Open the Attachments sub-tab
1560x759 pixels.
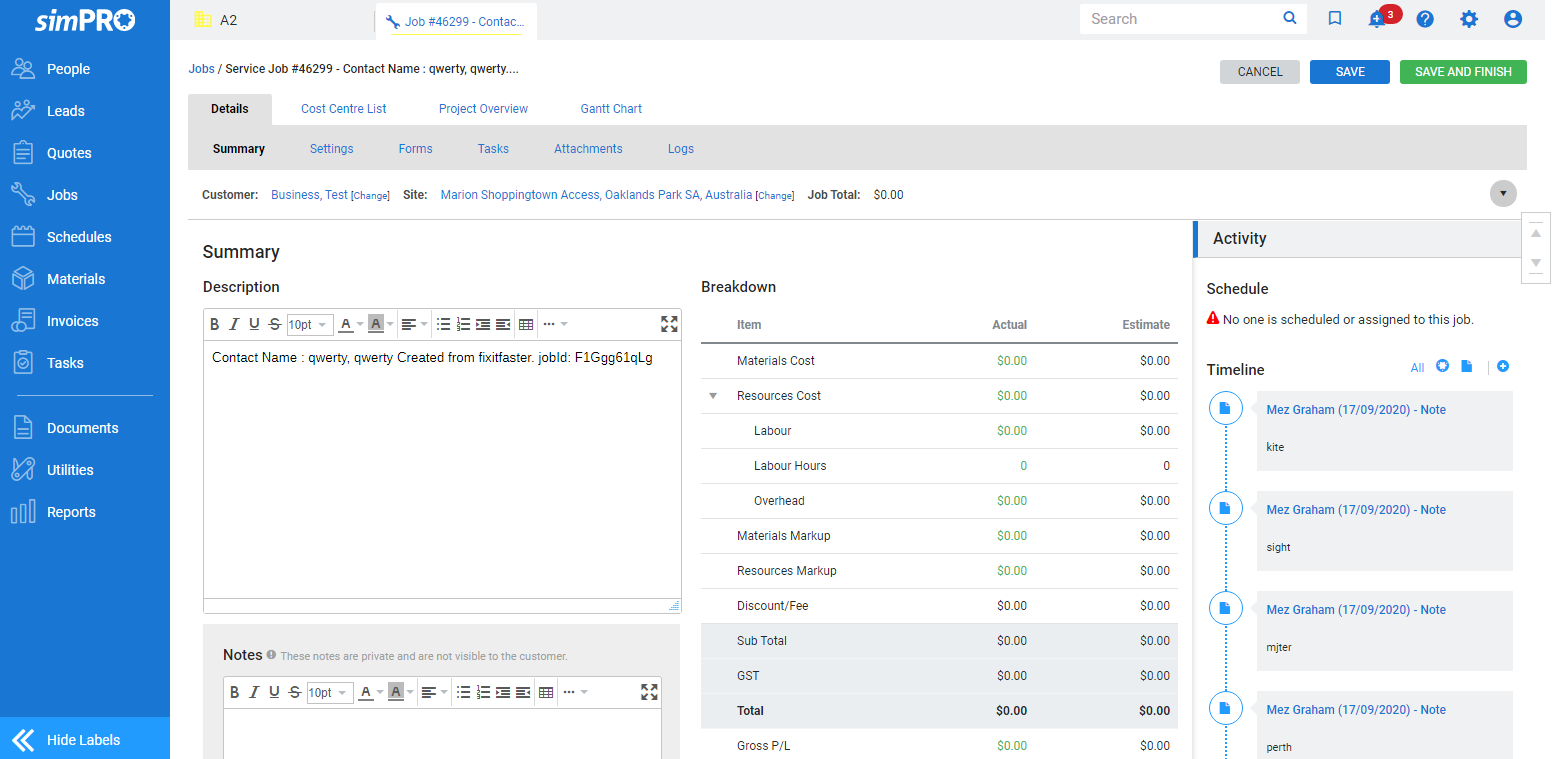click(x=588, y=149)
